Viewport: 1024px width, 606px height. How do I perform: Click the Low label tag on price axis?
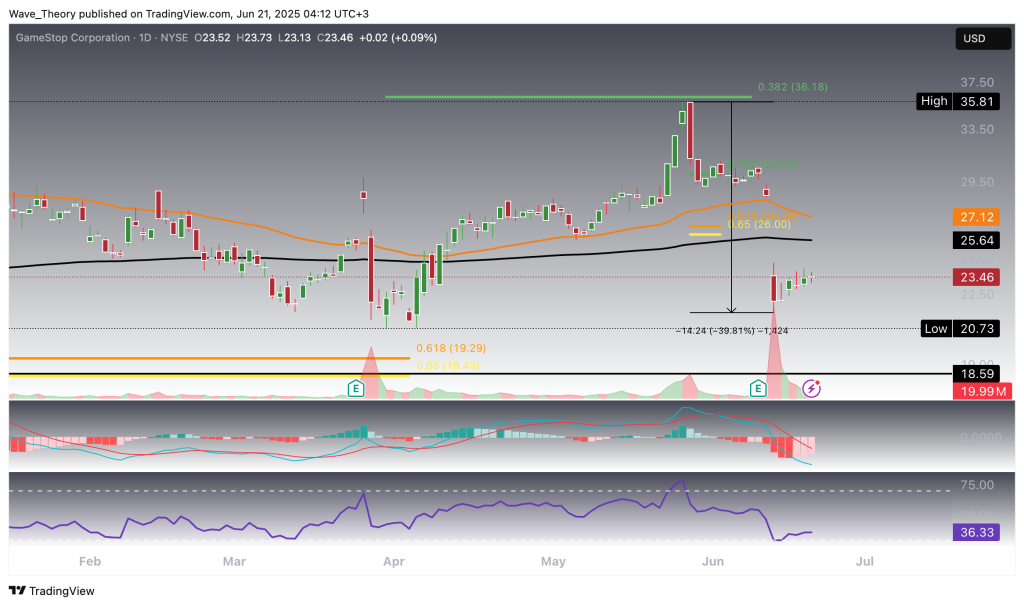(x=936, y=328)
